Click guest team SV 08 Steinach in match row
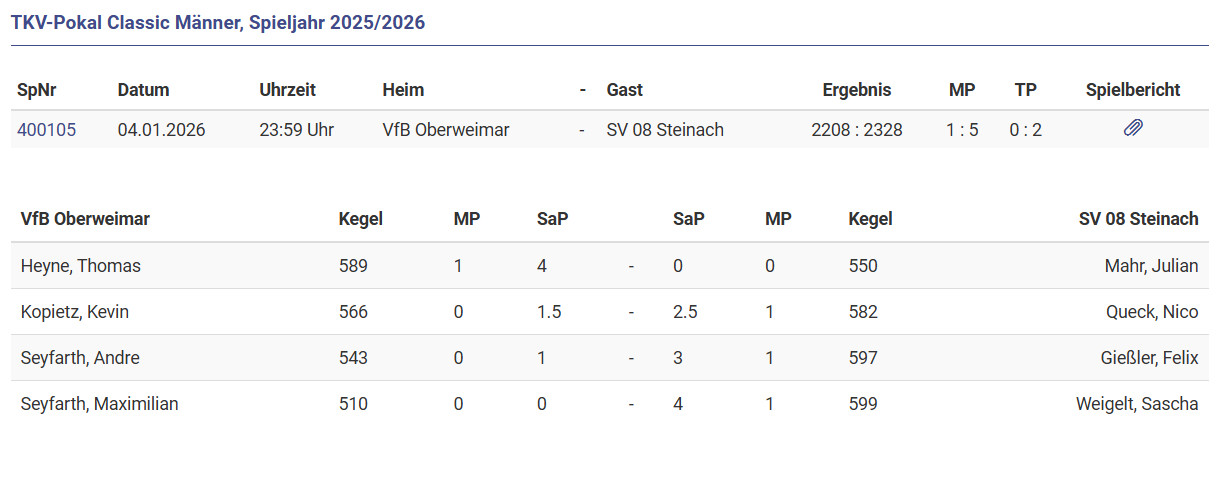Screen dimensions: 1220x484 click(665, 130)
